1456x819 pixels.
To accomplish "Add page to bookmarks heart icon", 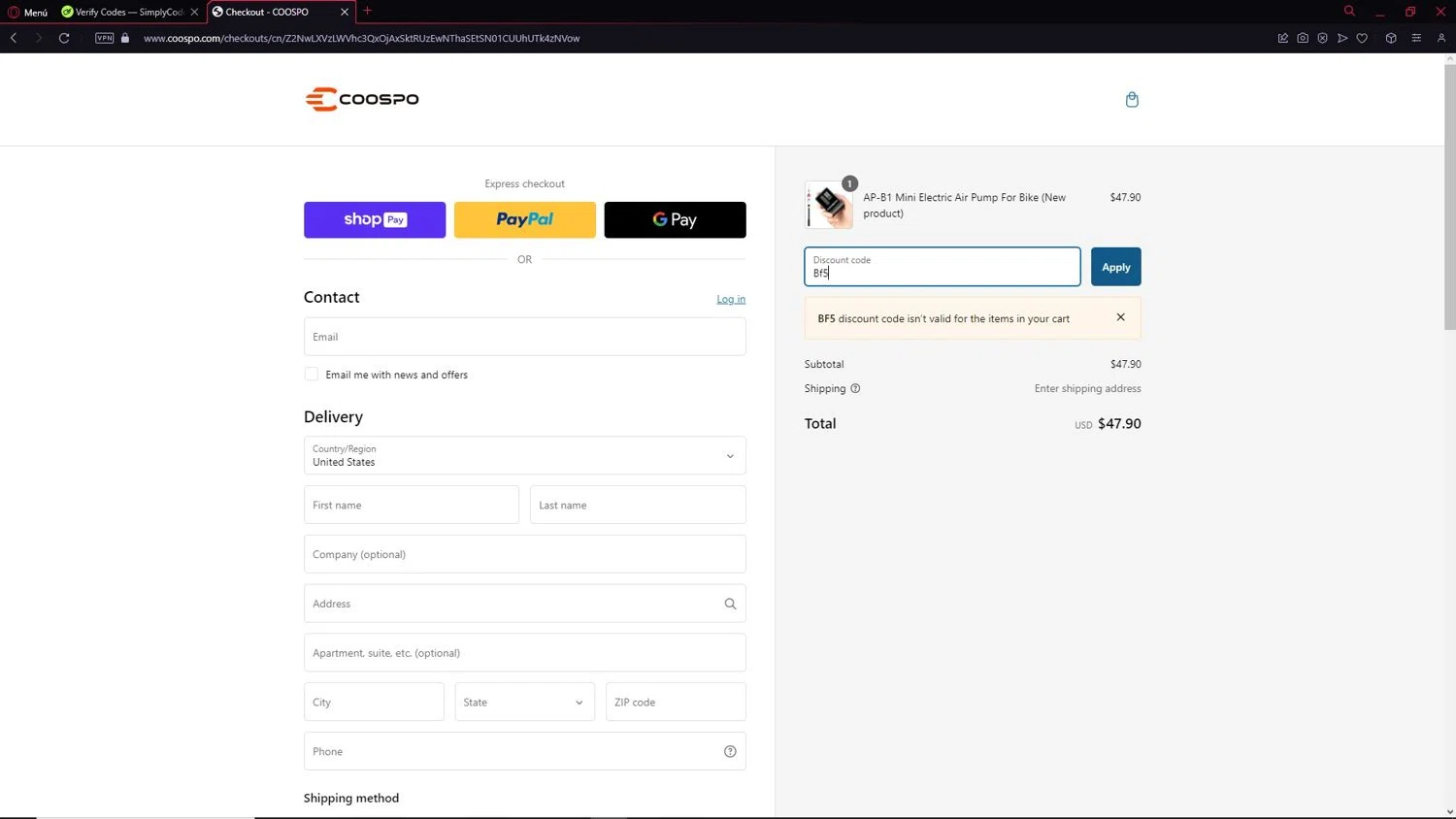I will [x=1362, y=38].
